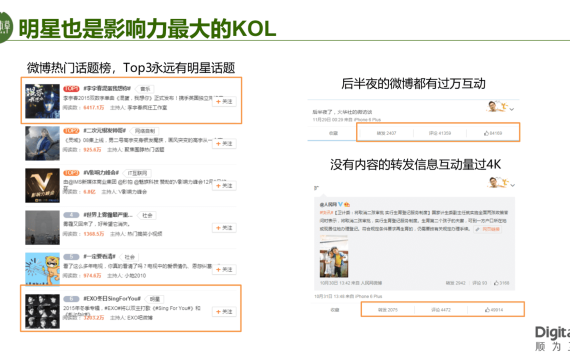This screenshot has height=360, width=570.
Task: Open the second post's dropdown chevron
Action: pos(513,185)
